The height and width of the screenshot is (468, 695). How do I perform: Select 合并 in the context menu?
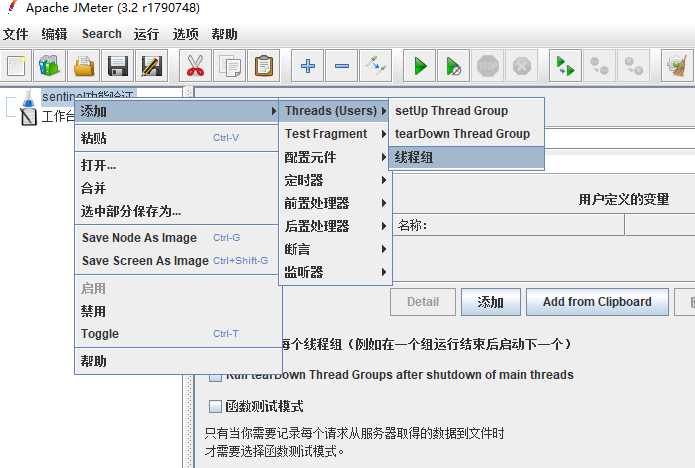pos(178,188)
